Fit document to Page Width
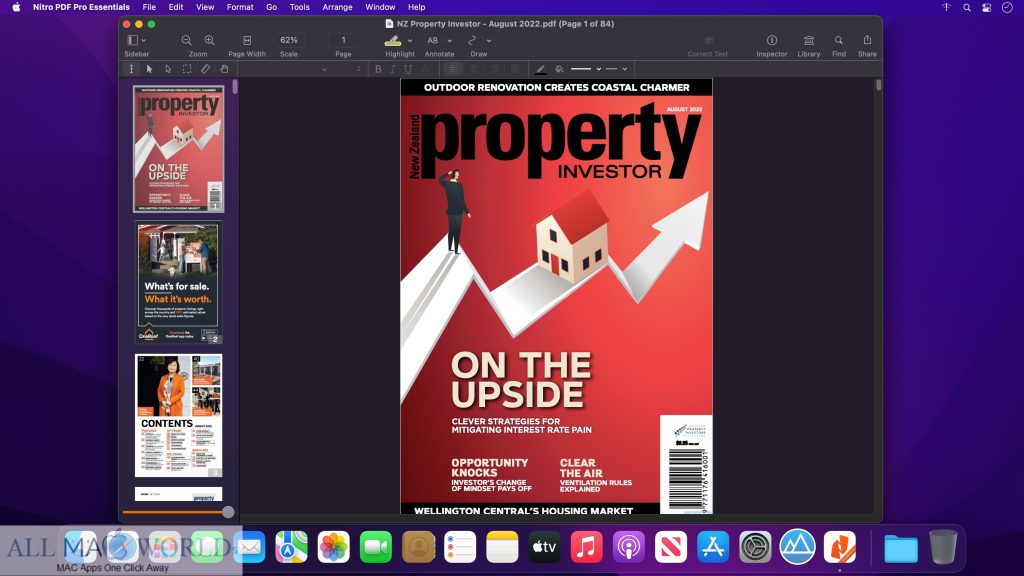1024x576 pixels. (x=247, y=40)
